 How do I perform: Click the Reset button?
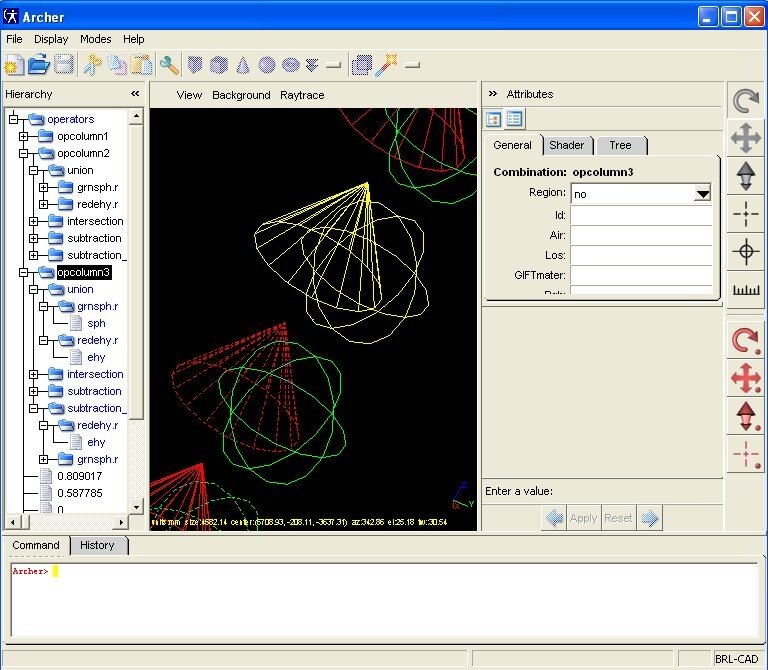tap(618, 518)
